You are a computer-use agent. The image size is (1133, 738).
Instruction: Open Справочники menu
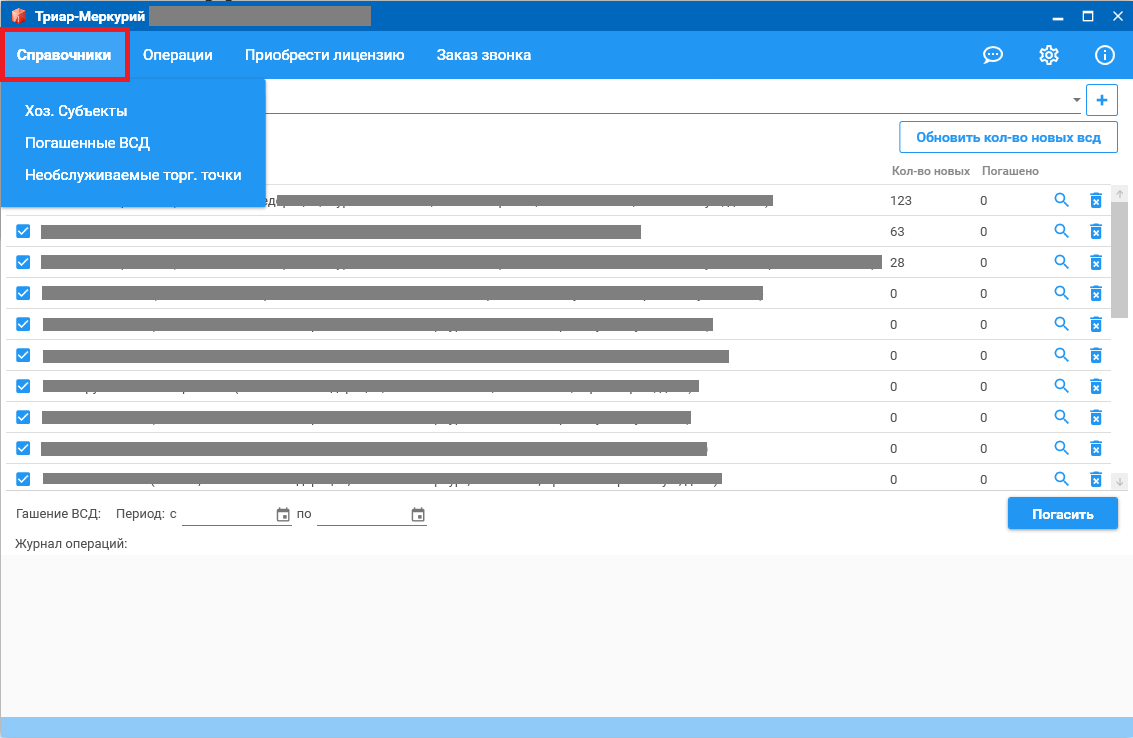64,55
